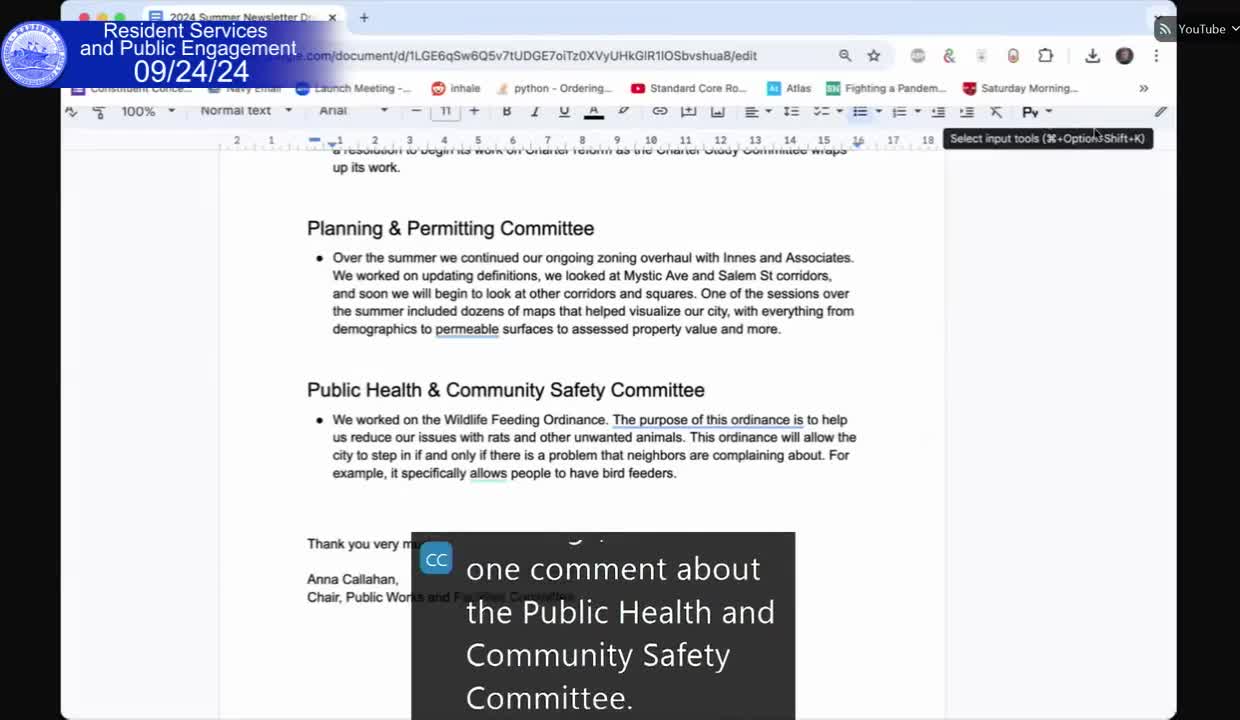1240x720 pixels.
Task: Open the Chrome extensions puzzle icon
Action: [x=1046, y=56]
